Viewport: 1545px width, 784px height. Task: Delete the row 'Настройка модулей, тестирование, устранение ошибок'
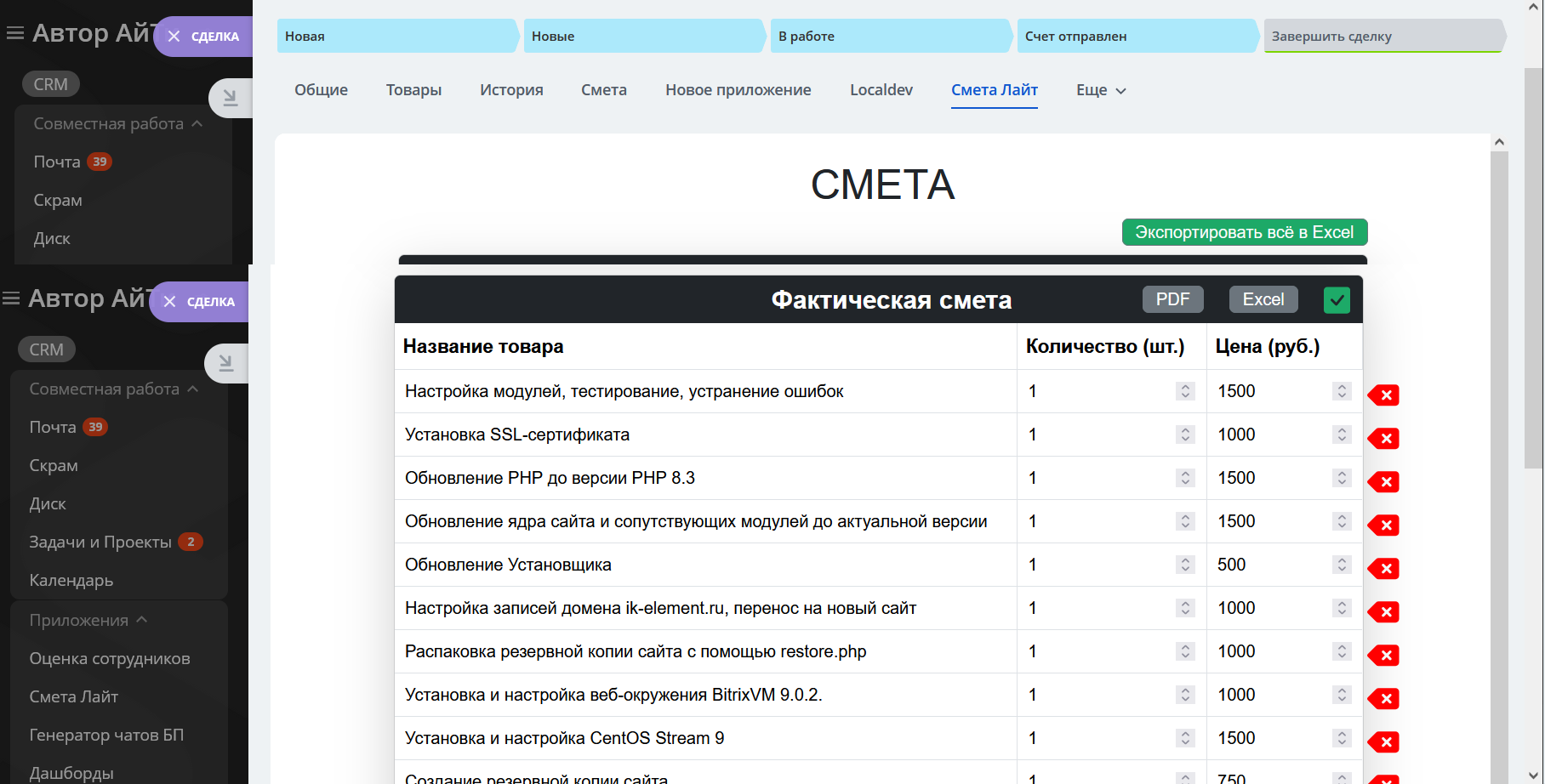coord(1384,395)
